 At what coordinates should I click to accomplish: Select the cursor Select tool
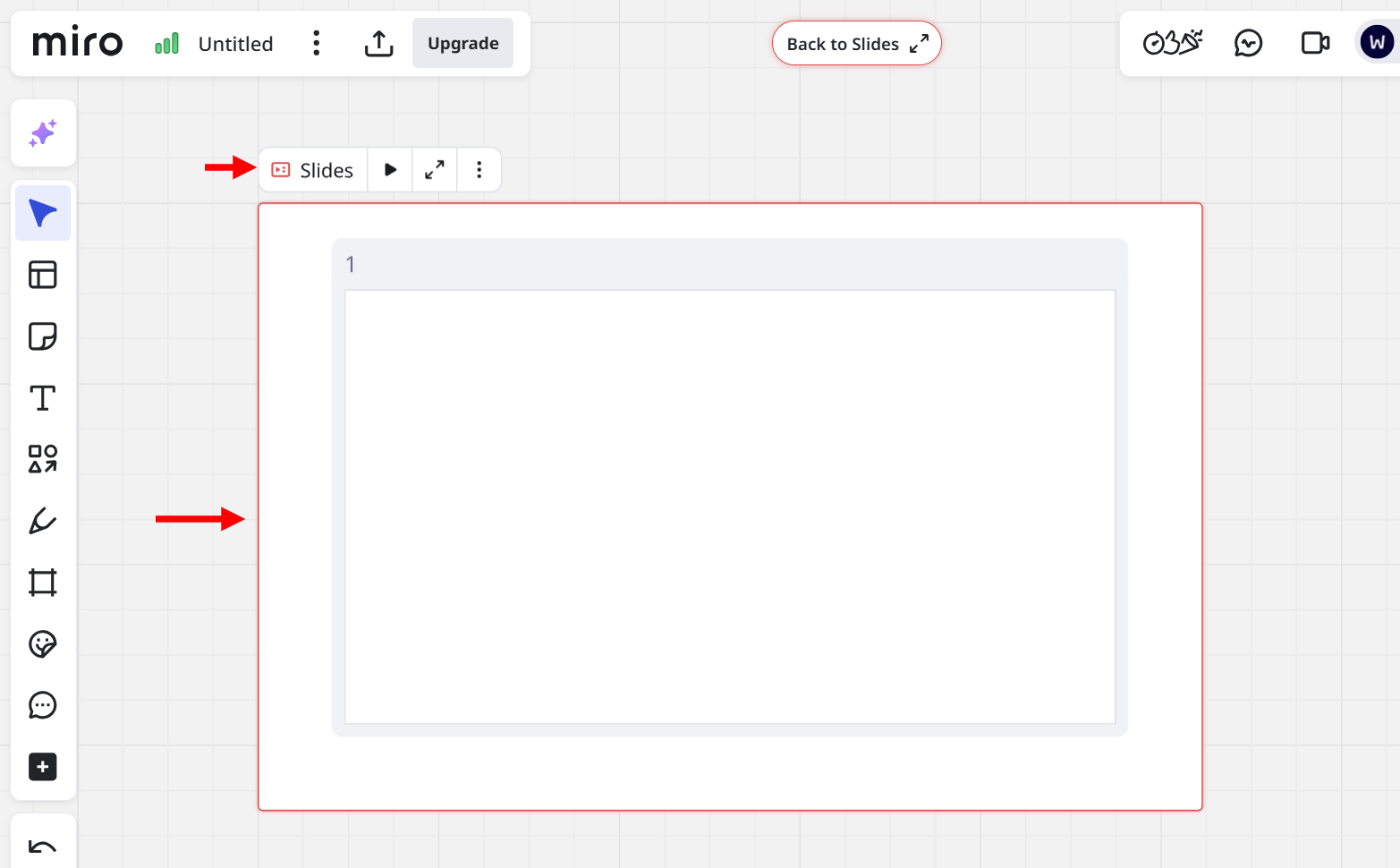click(42, 212)
